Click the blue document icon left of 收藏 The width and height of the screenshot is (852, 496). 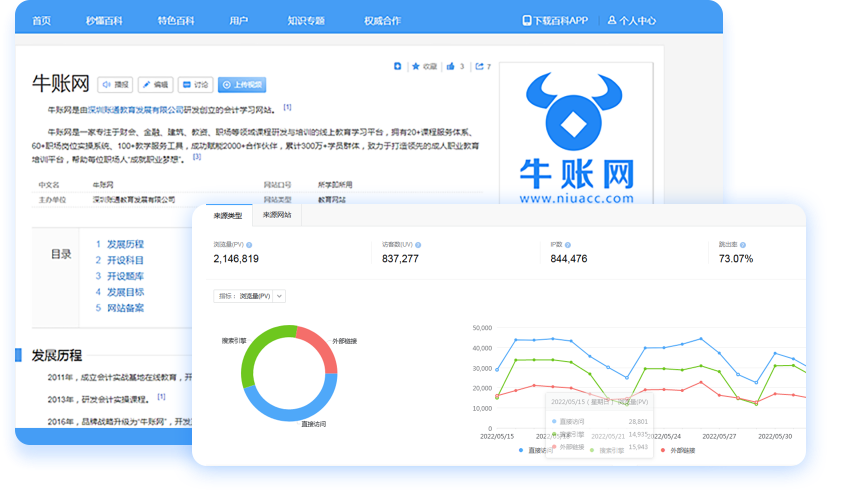(x=397, y=66)
